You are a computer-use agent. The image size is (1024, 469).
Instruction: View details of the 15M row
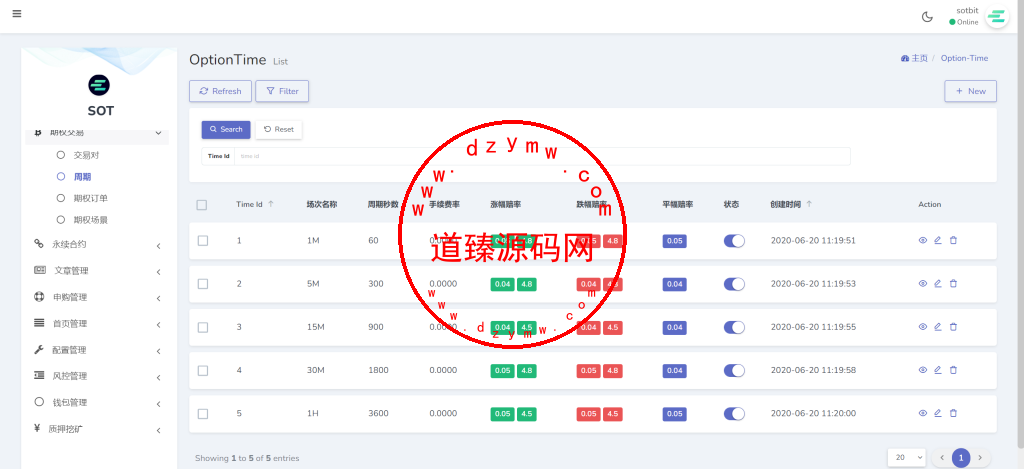click(923, 327)
